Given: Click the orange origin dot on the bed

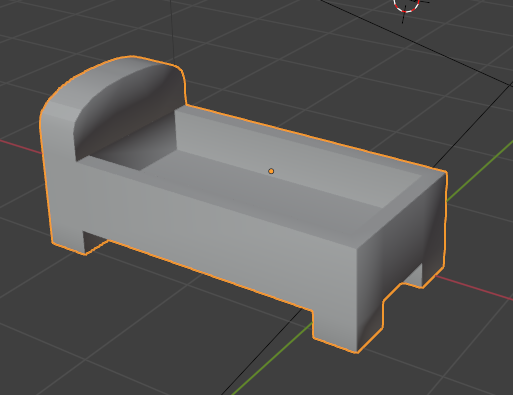Looking at the screenshot, I should 271,171.
